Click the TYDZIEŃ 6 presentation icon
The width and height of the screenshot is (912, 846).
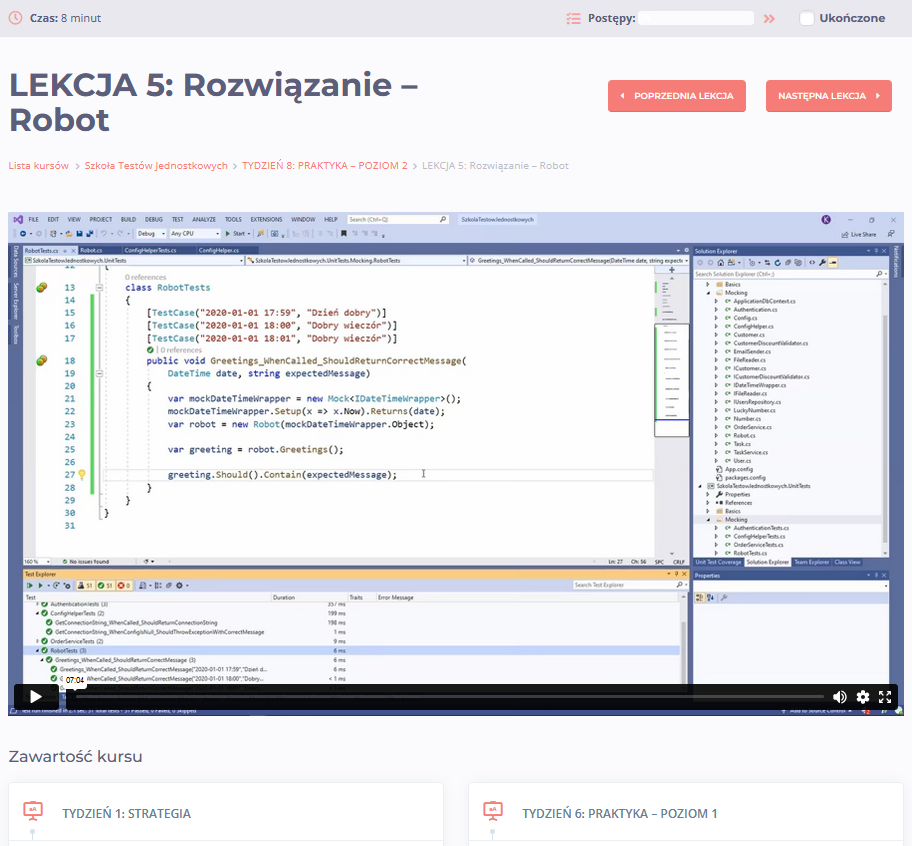[x=493, y=811]
